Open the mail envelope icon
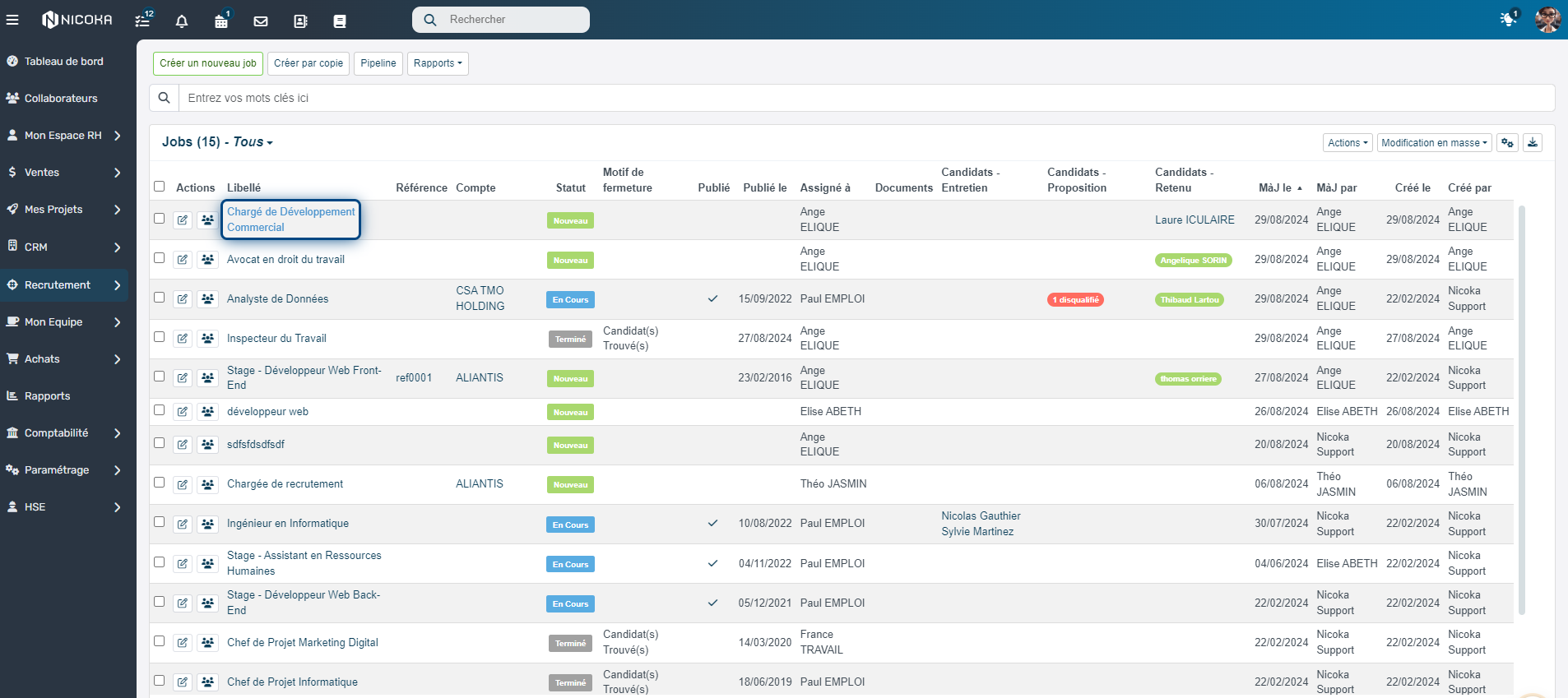Image resolution: width=1568 pixels, height=698 pixels. [261, 21]
